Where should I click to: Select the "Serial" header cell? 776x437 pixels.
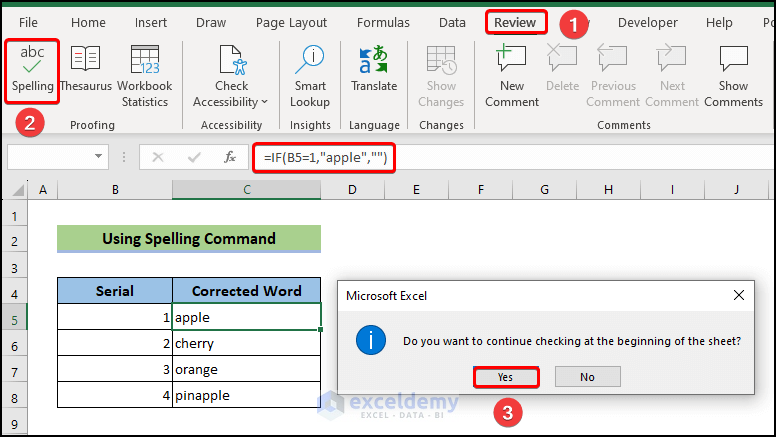[115, 291]
